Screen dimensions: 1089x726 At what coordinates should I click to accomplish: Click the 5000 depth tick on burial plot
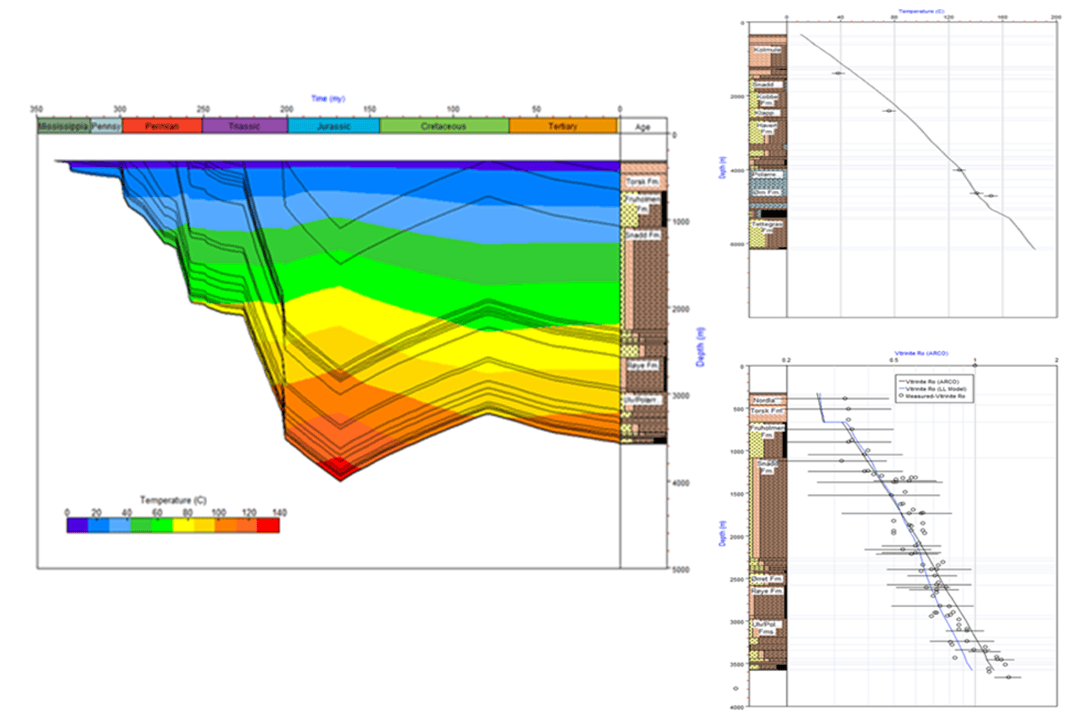(681, 569)
